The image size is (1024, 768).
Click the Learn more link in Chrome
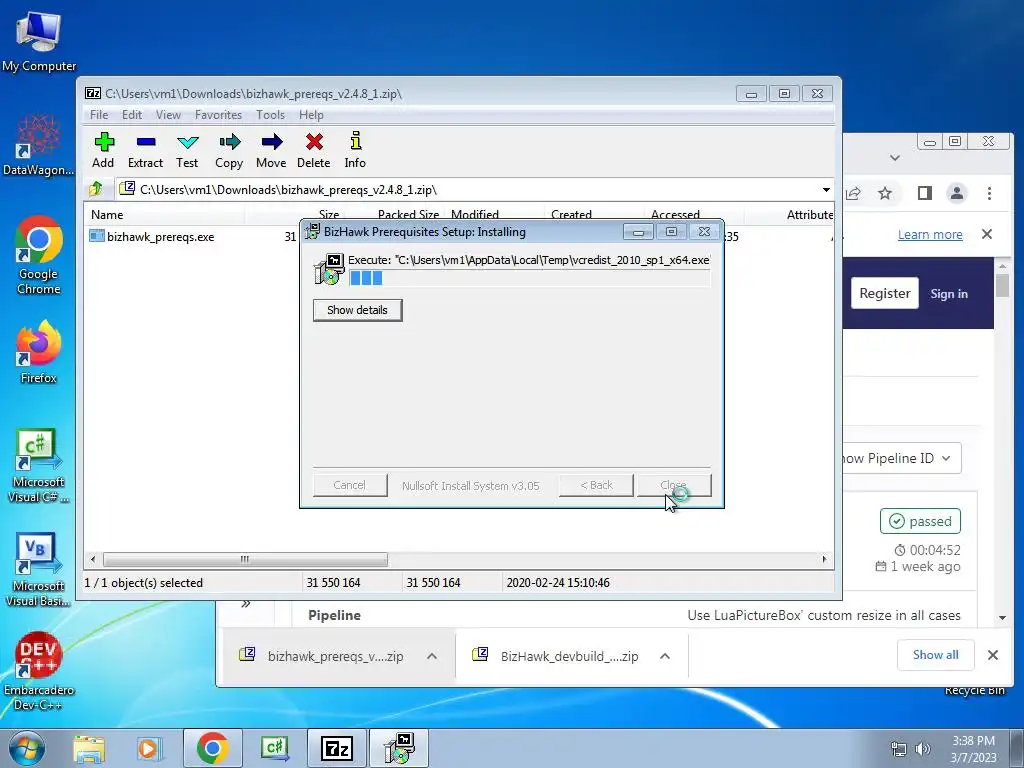[930, 234]
